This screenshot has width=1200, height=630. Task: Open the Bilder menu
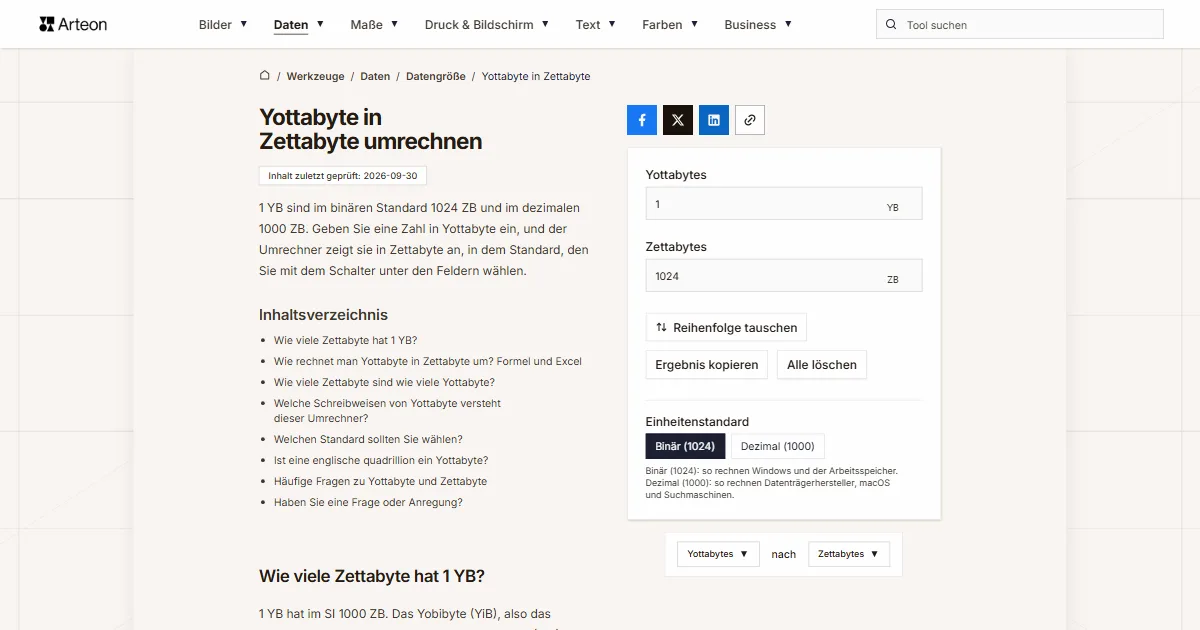click(x=223, y=25)
